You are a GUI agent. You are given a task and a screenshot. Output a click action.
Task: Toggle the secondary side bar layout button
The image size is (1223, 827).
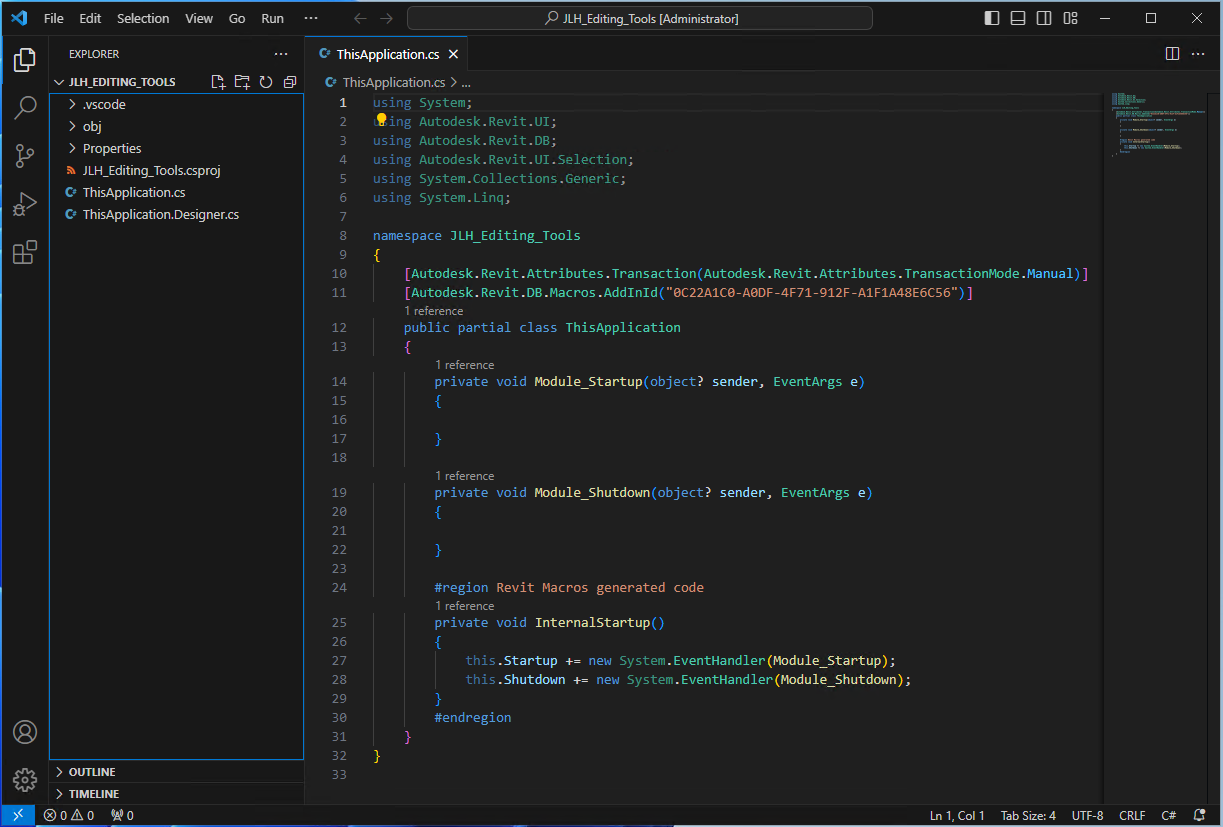(x=1044, y=18)
